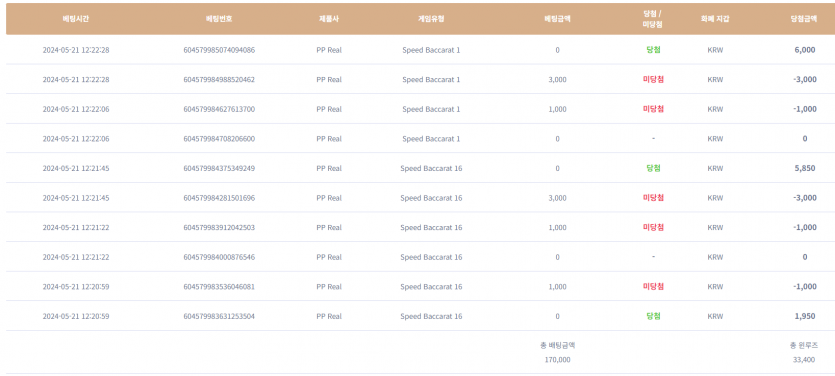This screenshot has height=376, width=835.
Task: Click the 5,850 winning amount
Action: point(805,168)
